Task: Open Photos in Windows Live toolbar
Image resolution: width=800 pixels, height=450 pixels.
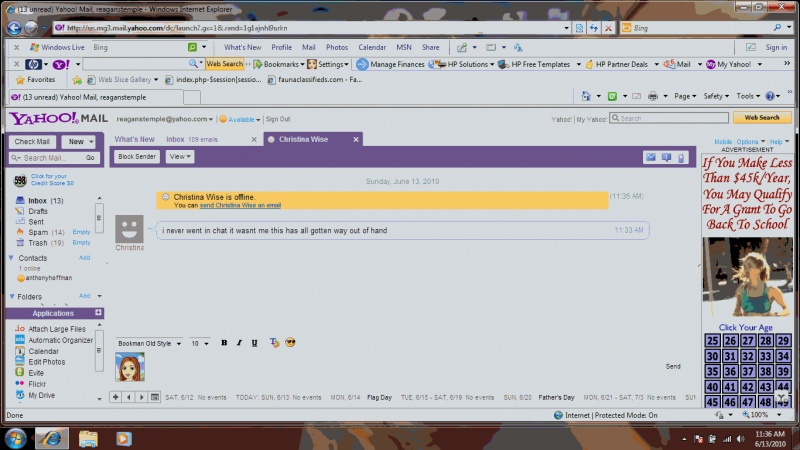Action: click(337, 47)
